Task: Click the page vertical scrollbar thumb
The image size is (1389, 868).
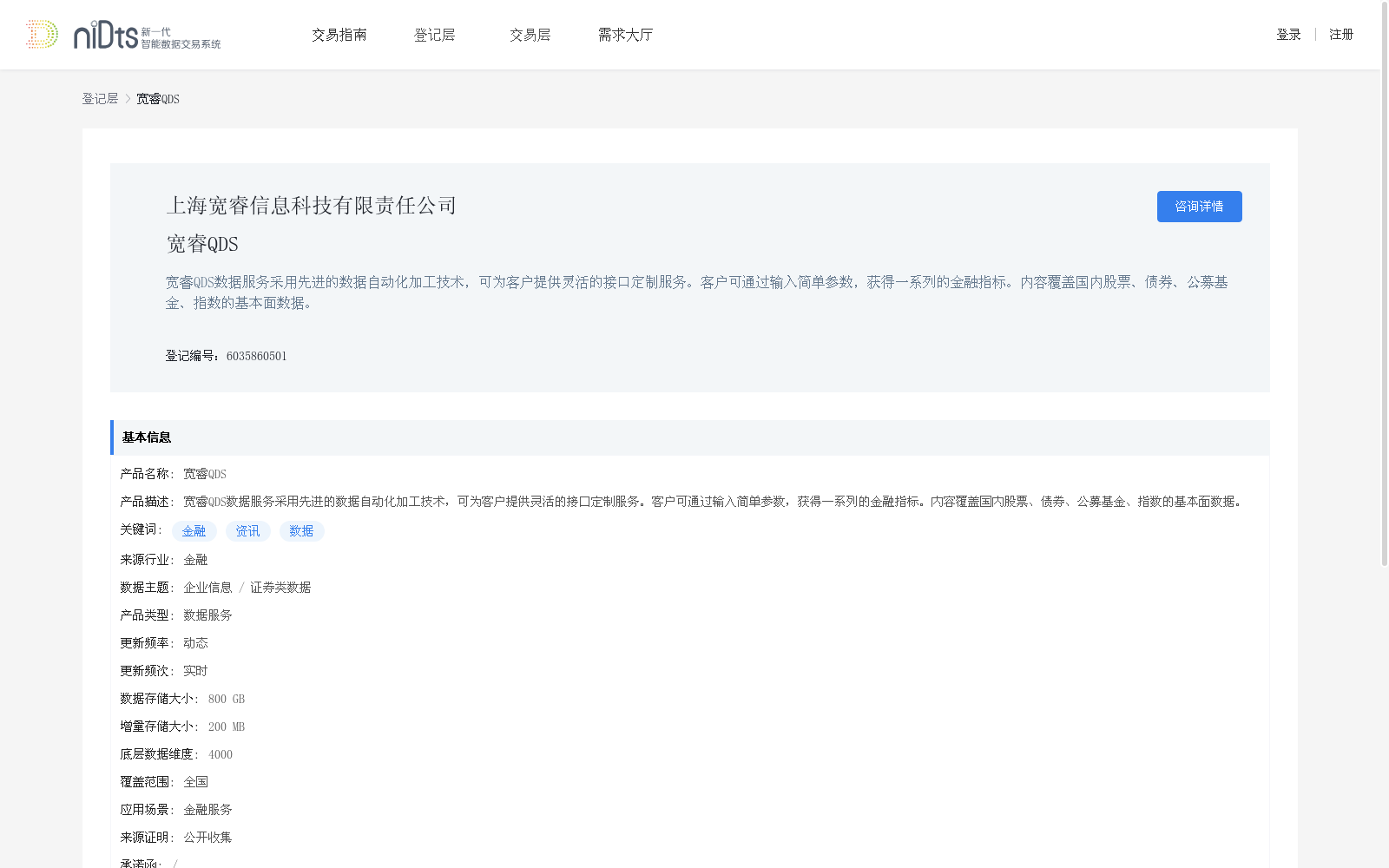Action: 1385,284
